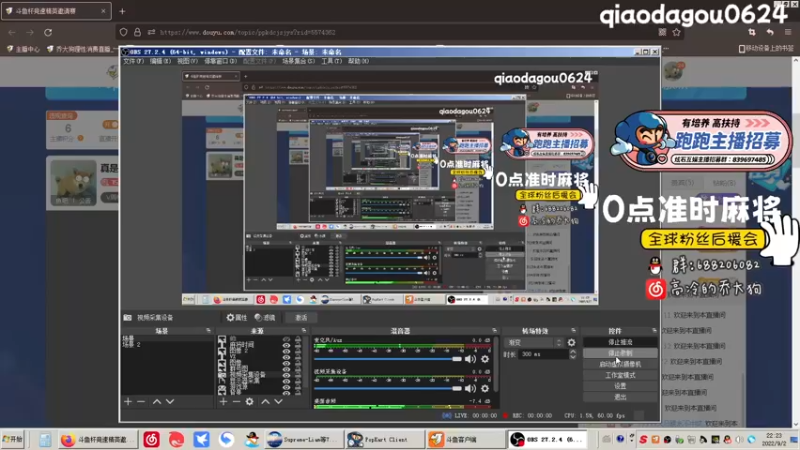
Task: Open Mic/Aux audio settings gear
Action: [x=485, y=359]
